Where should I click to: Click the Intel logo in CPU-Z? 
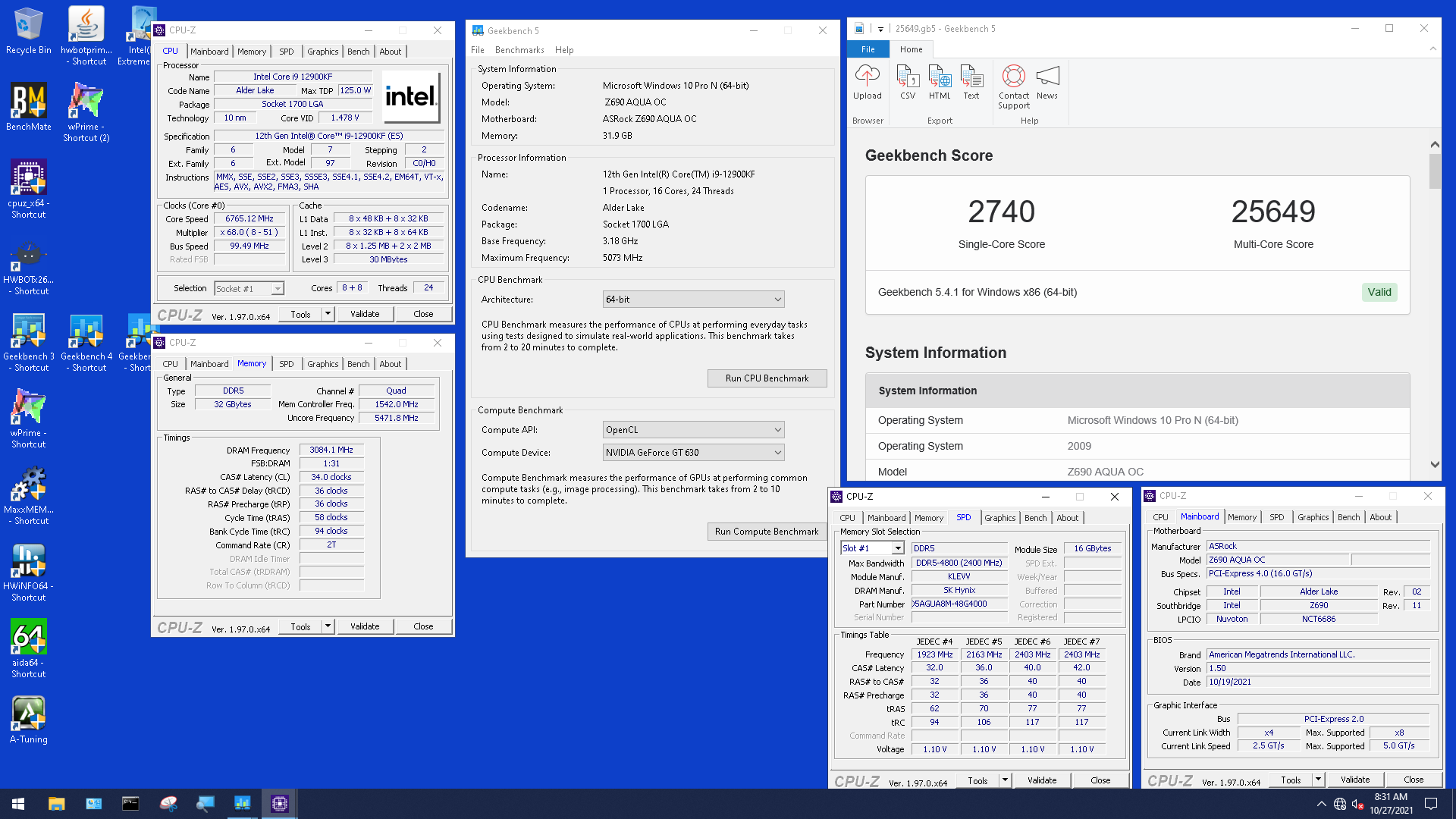click(411, 96)
